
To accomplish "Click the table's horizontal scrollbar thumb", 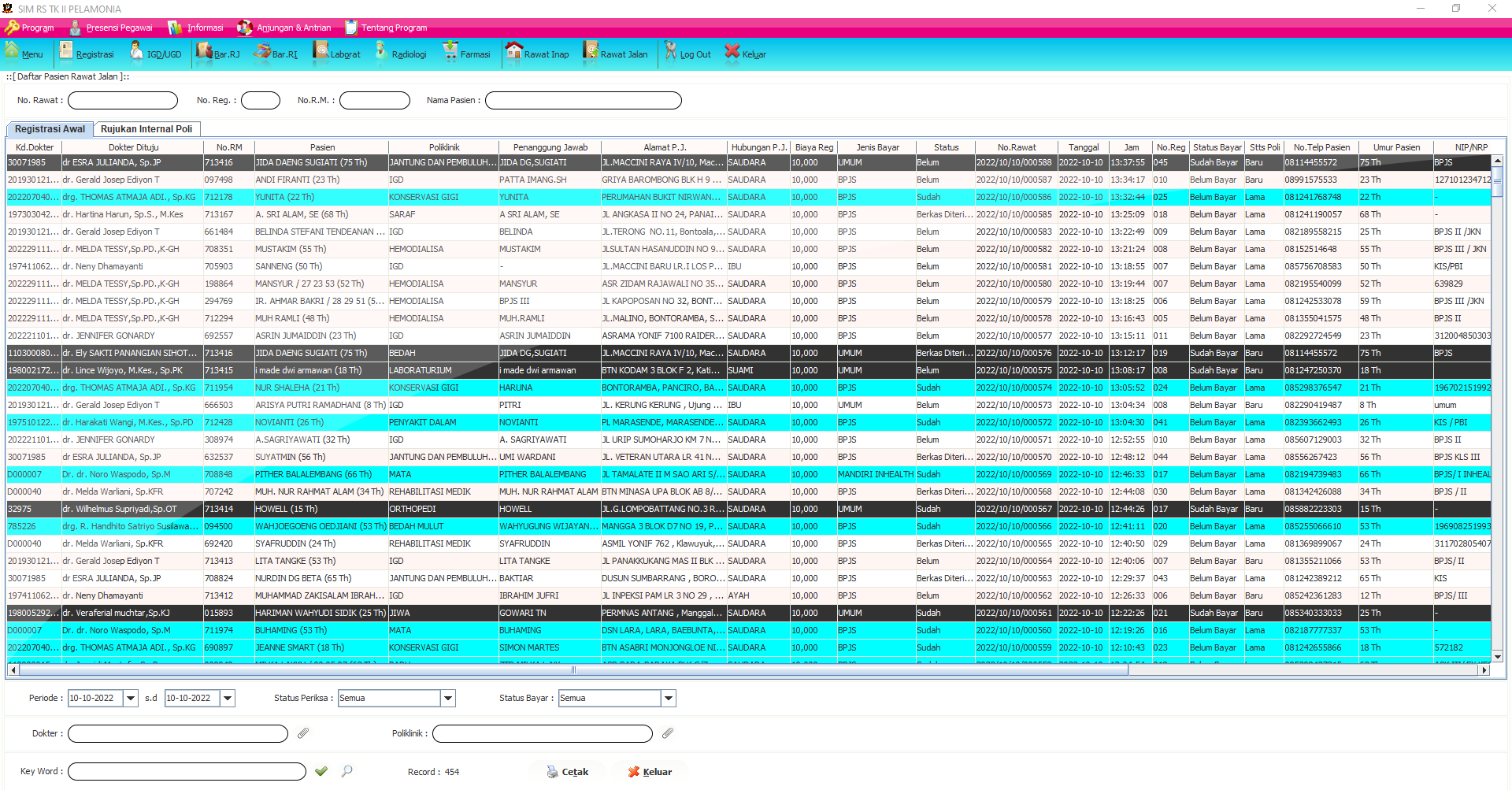I will coord(573,670).
